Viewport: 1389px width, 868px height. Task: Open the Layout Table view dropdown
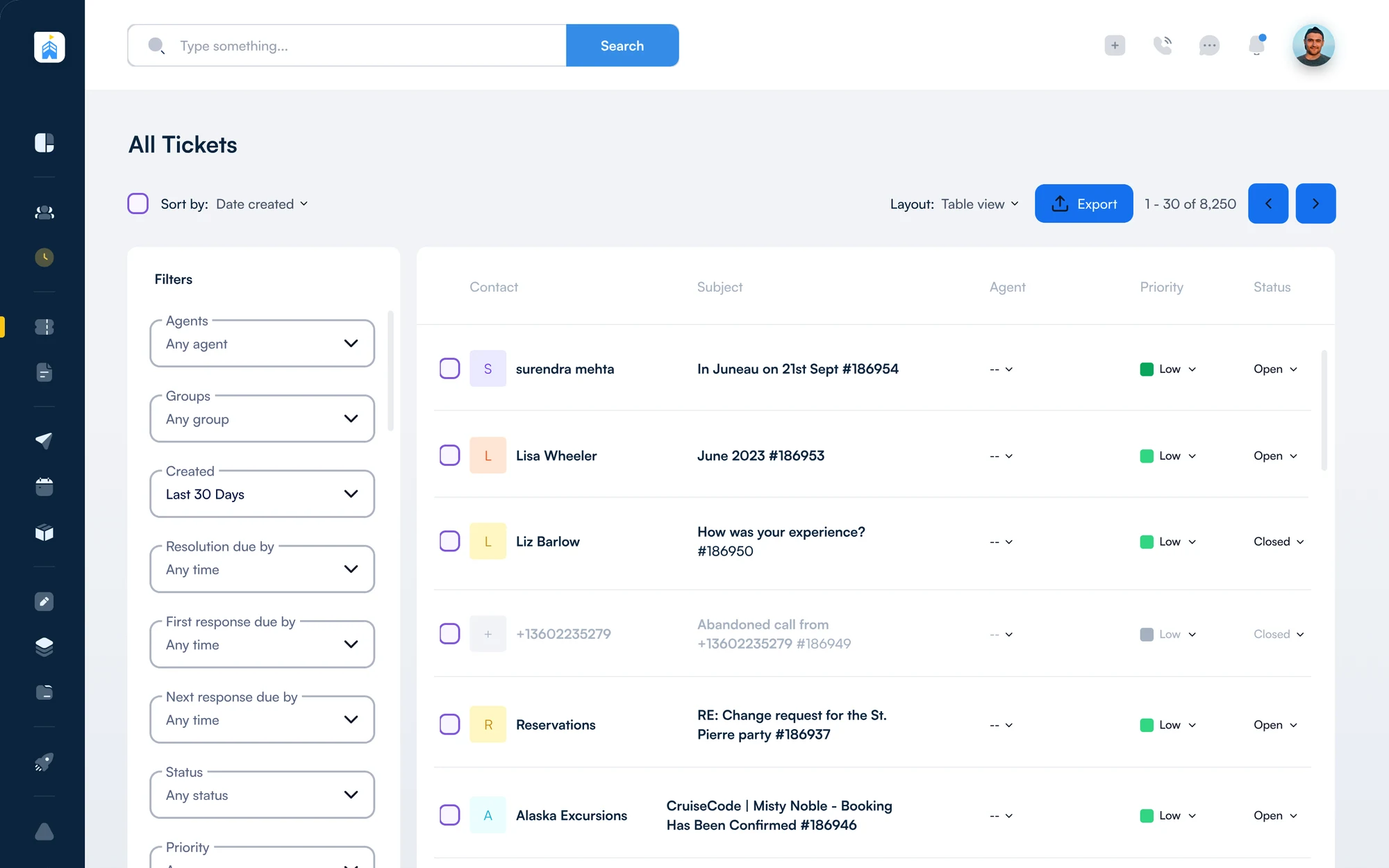(980, 204)
